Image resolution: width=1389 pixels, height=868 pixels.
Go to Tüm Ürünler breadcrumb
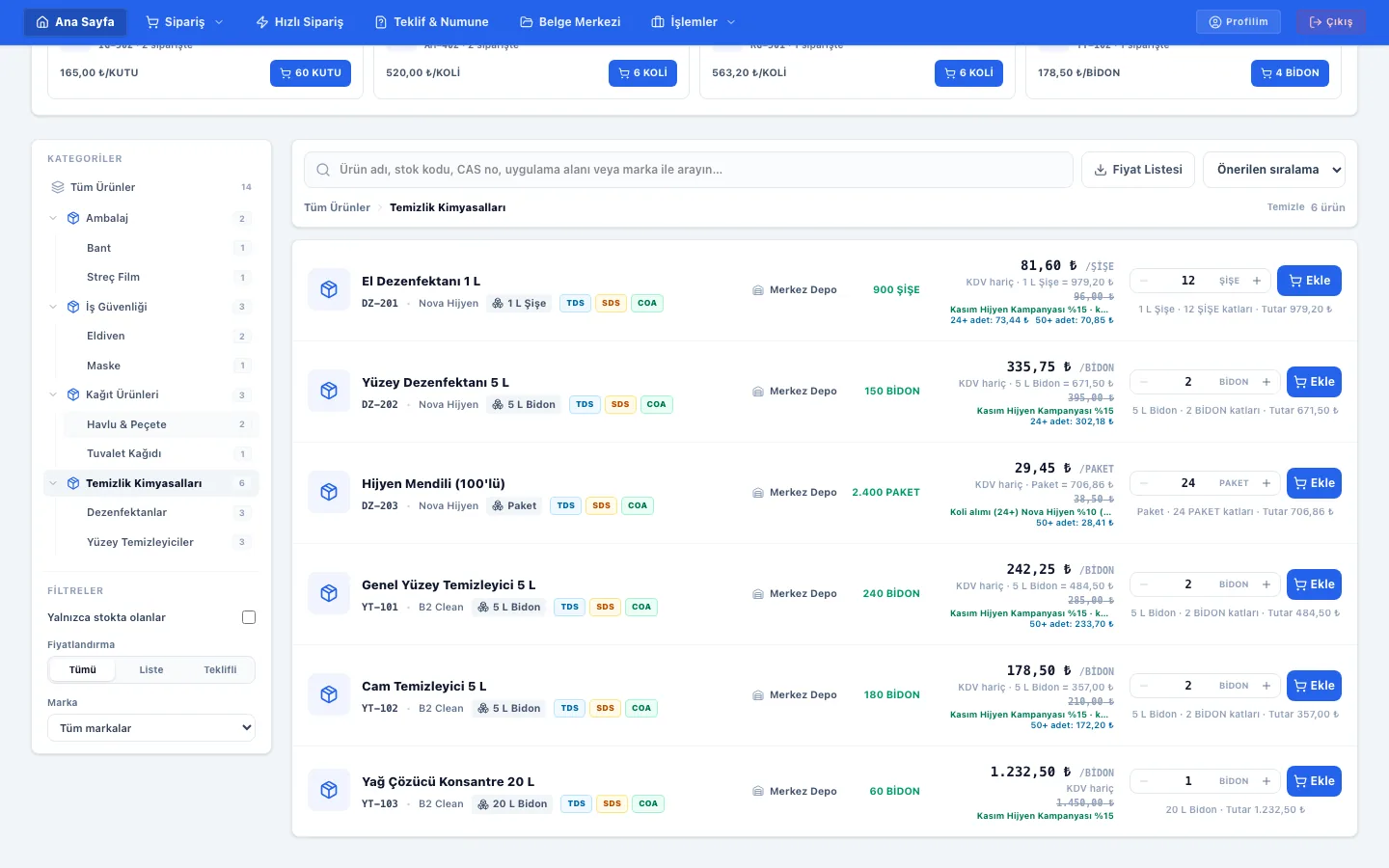(337, 207)
